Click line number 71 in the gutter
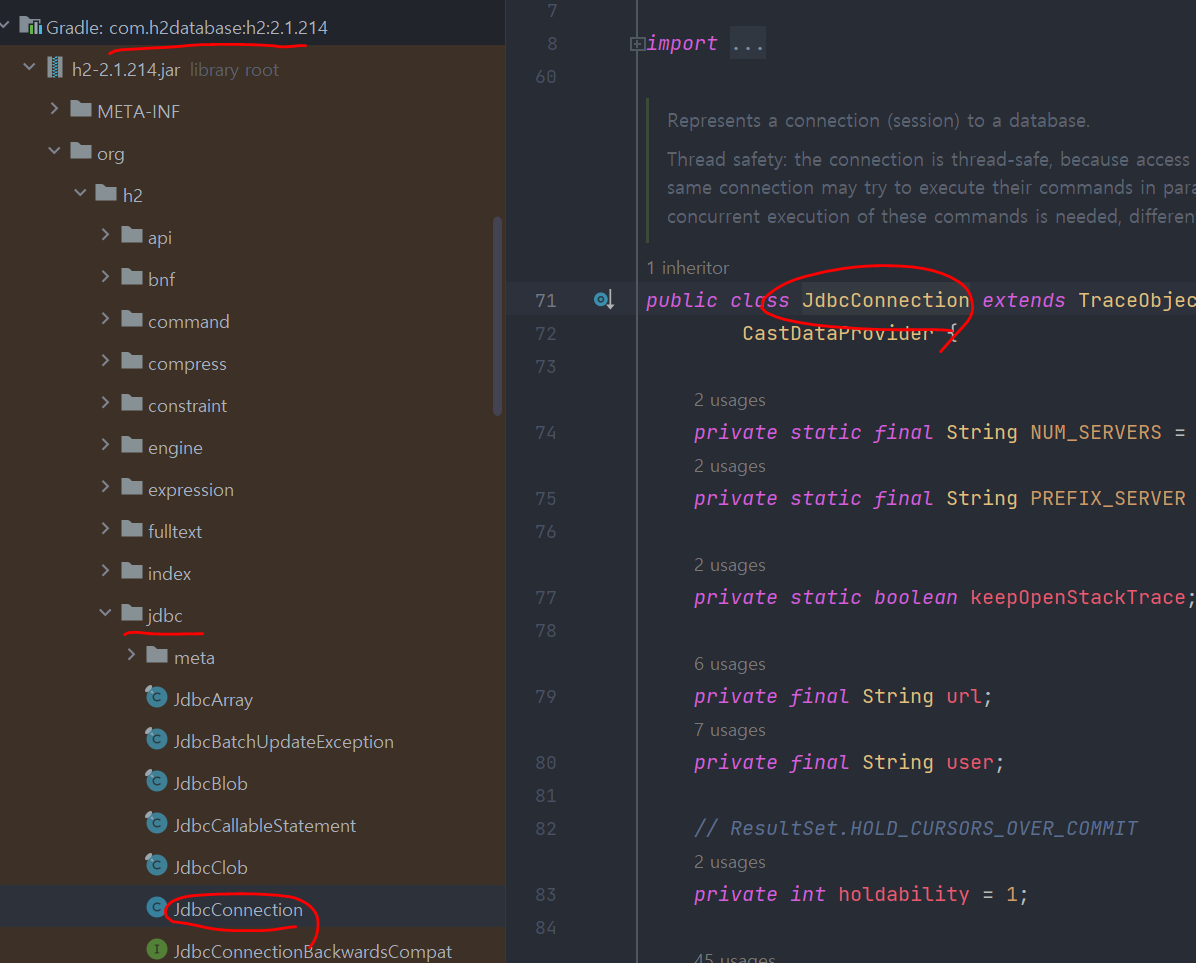Viewport: 1196px width, 963px height. [x=545, y=300]
